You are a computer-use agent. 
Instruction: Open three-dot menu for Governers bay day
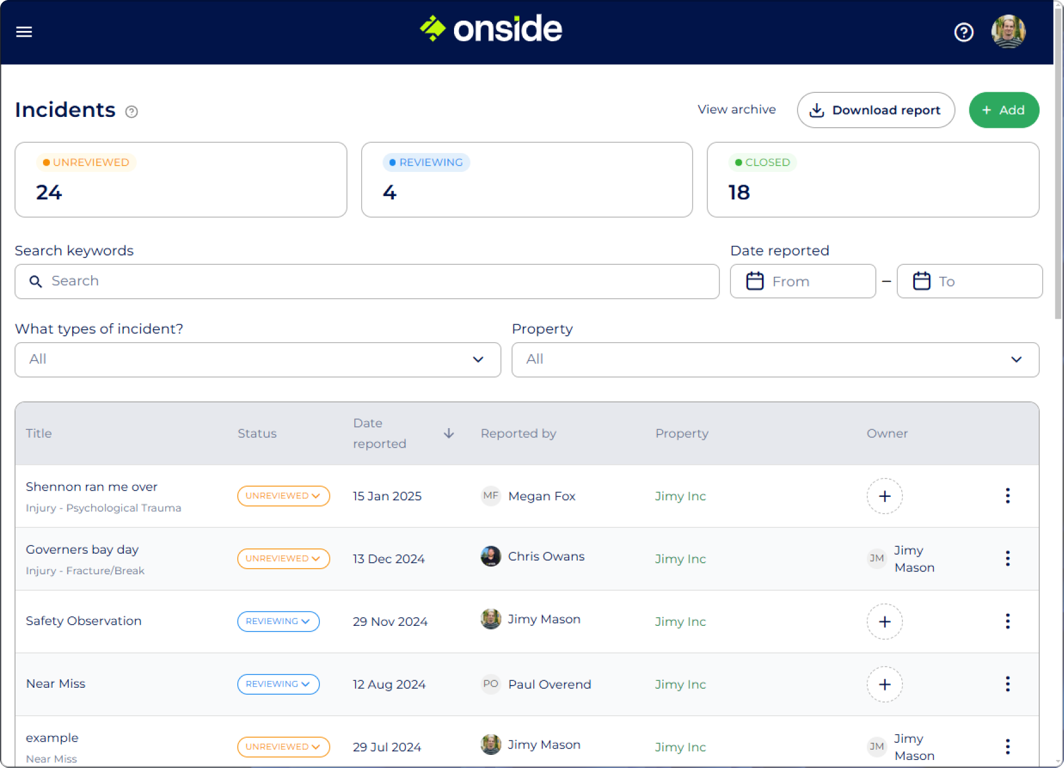1007,559
